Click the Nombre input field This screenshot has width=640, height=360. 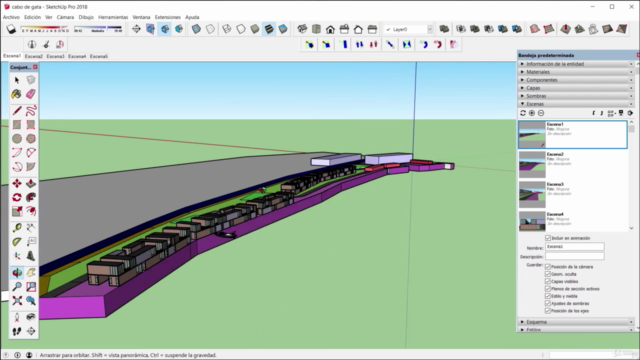tap(575, 247)
